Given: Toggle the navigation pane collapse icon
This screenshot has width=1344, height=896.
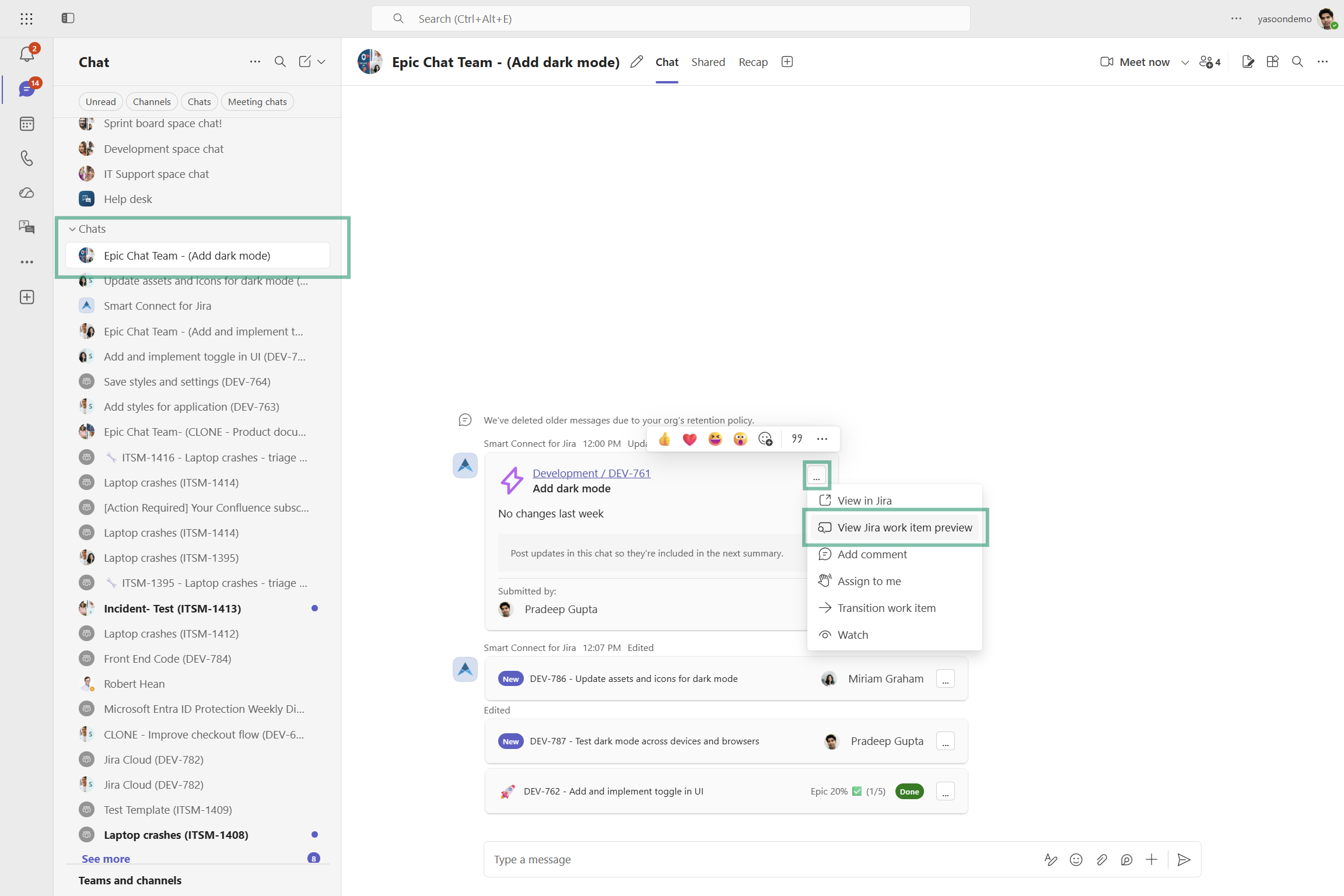Looking at the screenshot, I should click(68, 19).
